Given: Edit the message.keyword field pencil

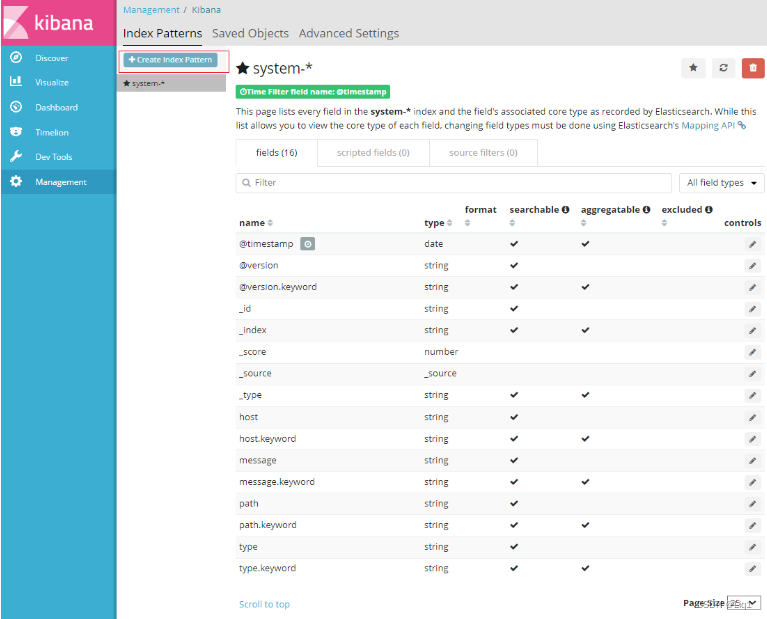Looking at the screenshot, I should click(x=752, y=482).
